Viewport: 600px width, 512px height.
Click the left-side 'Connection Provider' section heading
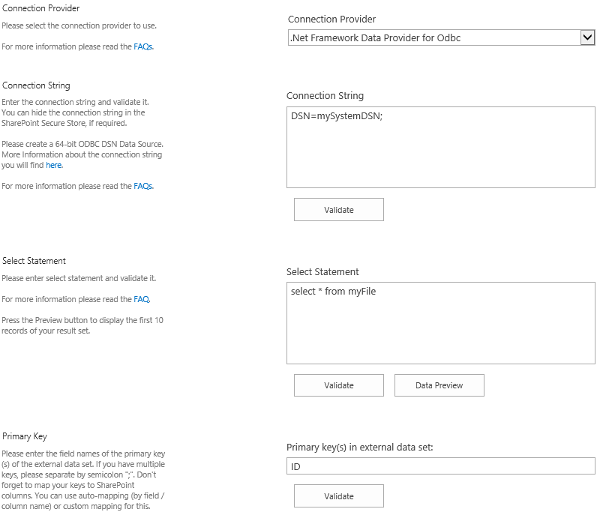pyautogui.click(x=42, y=8)
